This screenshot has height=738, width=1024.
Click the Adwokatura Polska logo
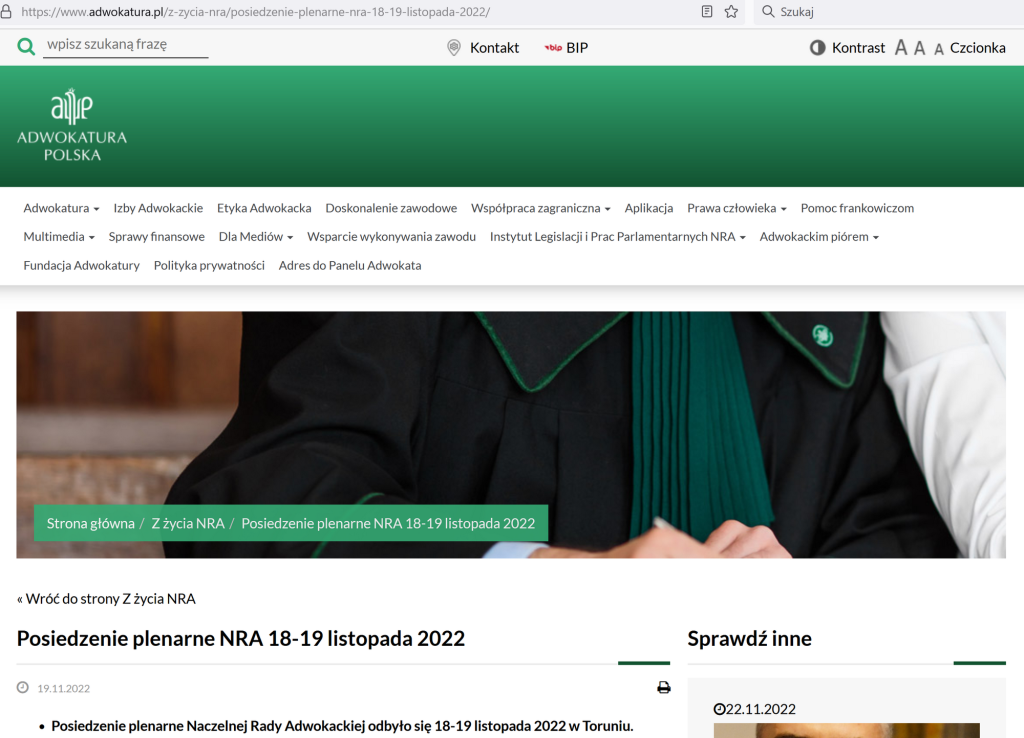point(72,126)
